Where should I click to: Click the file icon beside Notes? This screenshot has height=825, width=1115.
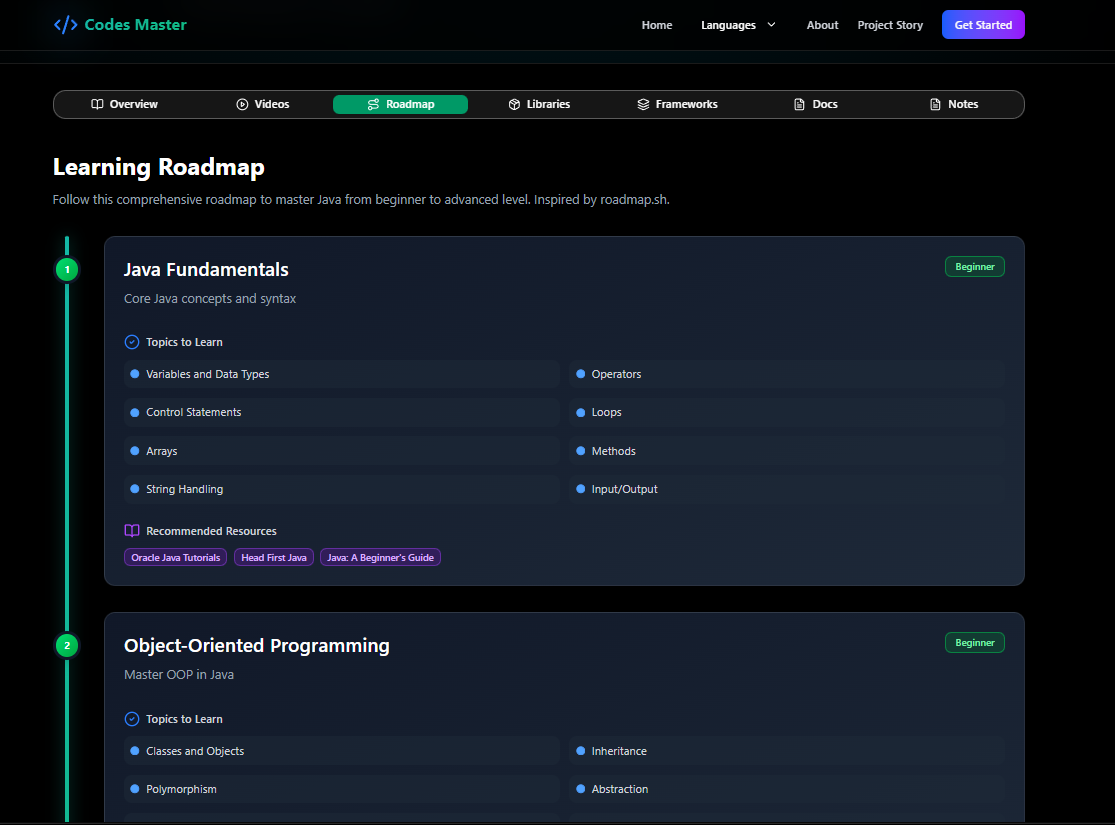[x=936, y=105]
